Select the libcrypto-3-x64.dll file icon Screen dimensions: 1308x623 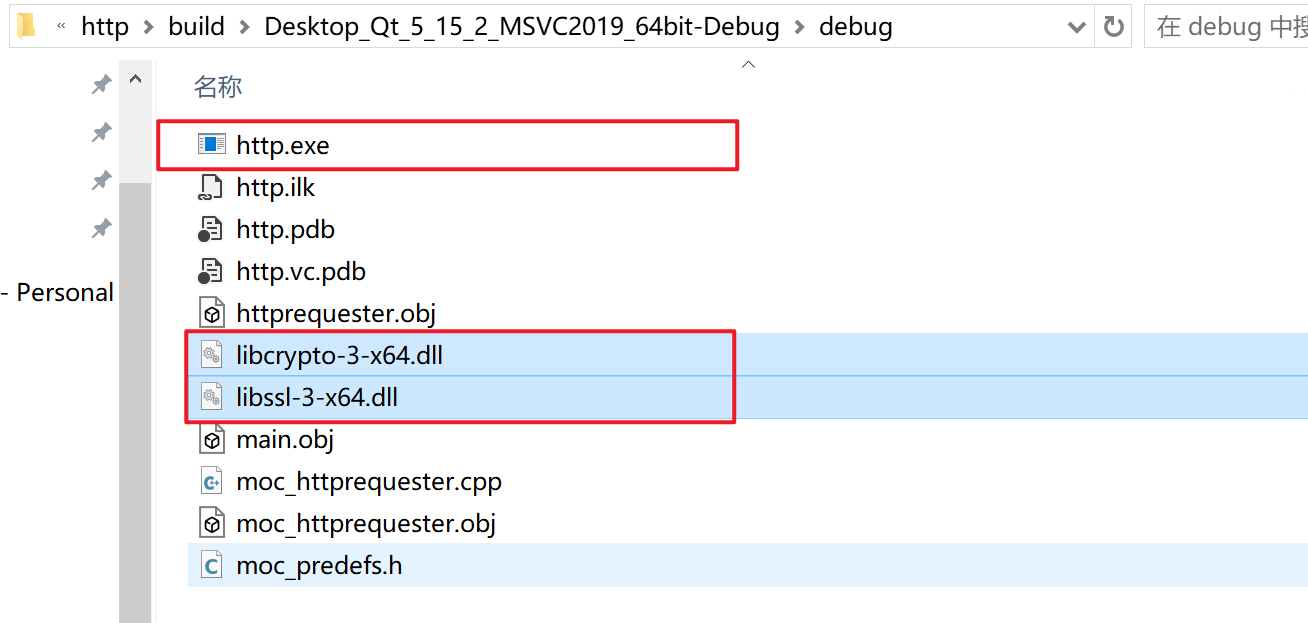[x=212, y=354]
